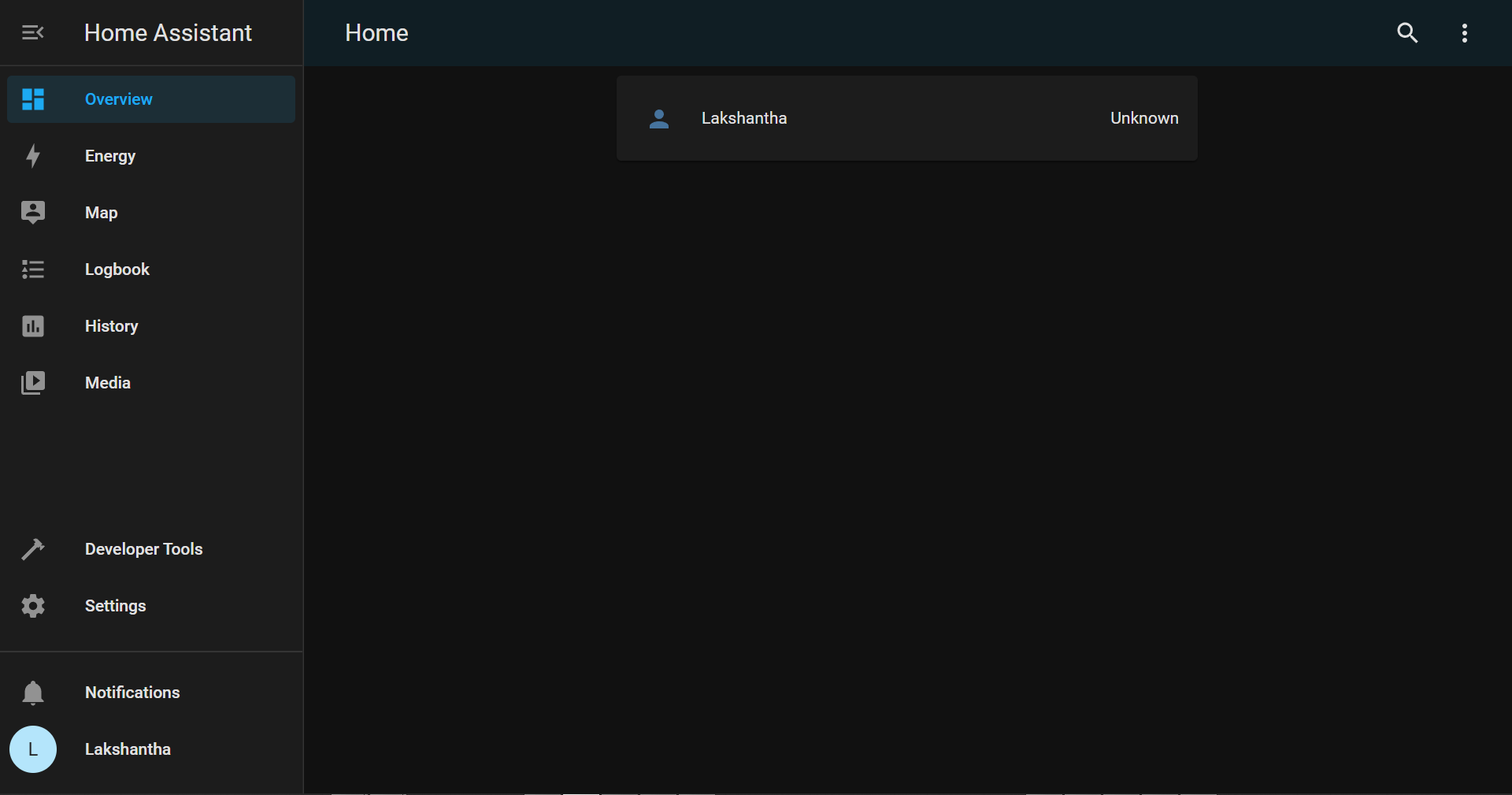This screenshot has height=795, width=1512.
Task: Click the Notifications bell icon
Action: point(33,693)
